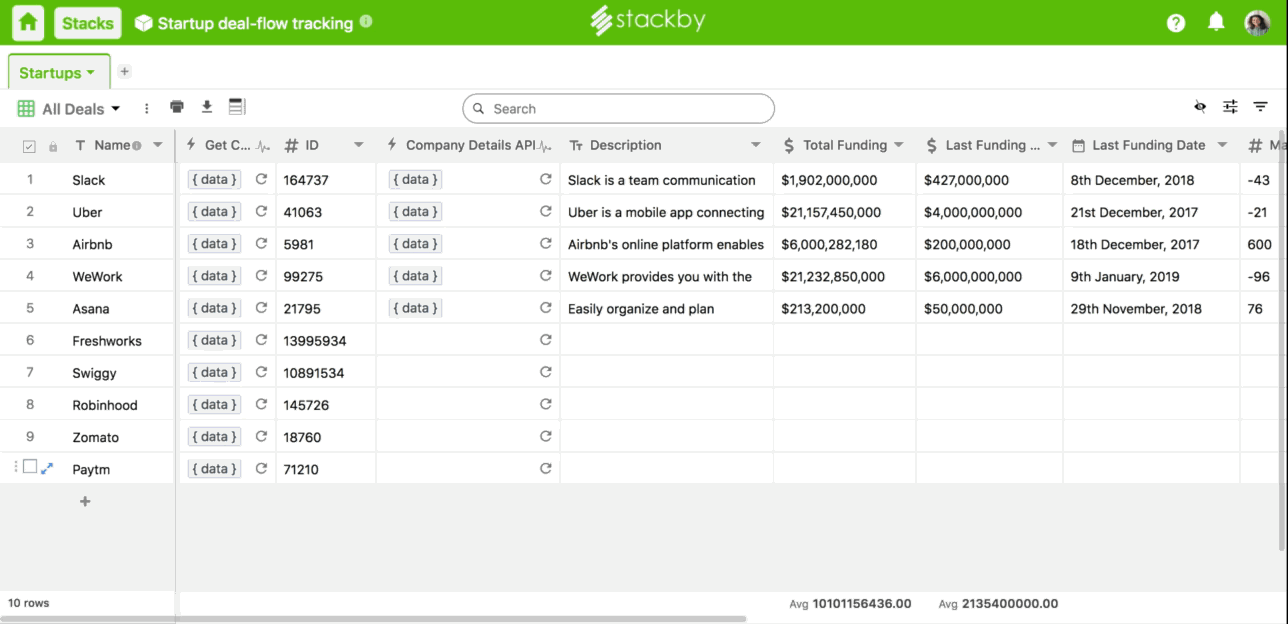Click the help question mark icon
Viewport: 1288px width, 624px height.
tap(1175, 21)
